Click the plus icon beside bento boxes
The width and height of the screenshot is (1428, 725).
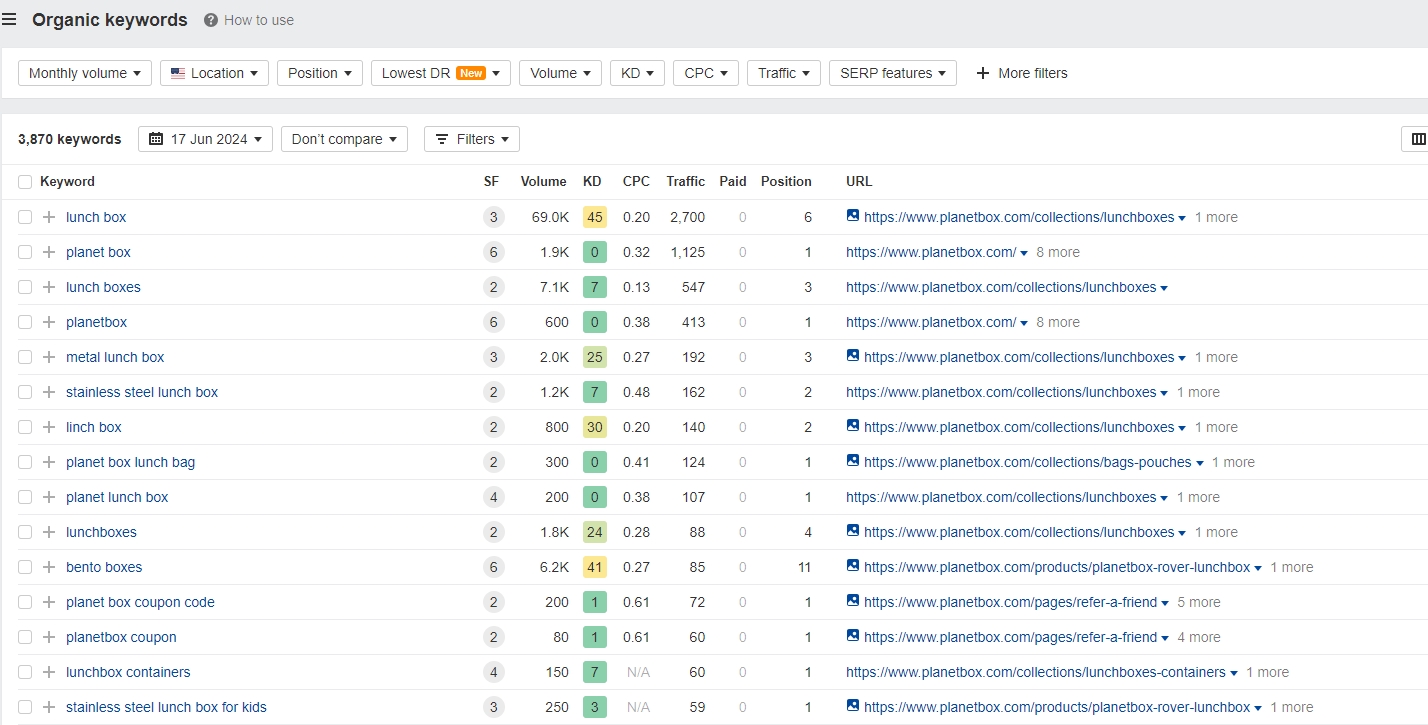coord(49,567)
